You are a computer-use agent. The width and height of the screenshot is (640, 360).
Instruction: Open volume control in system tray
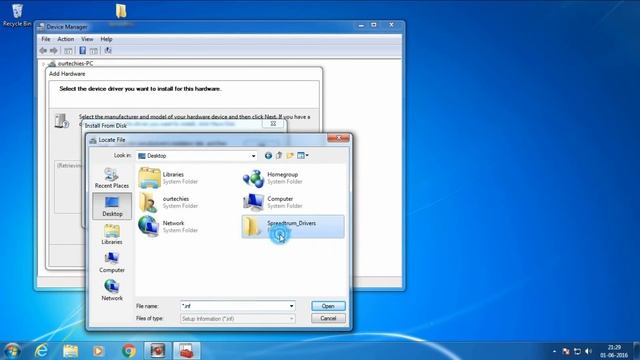(588, 351)
